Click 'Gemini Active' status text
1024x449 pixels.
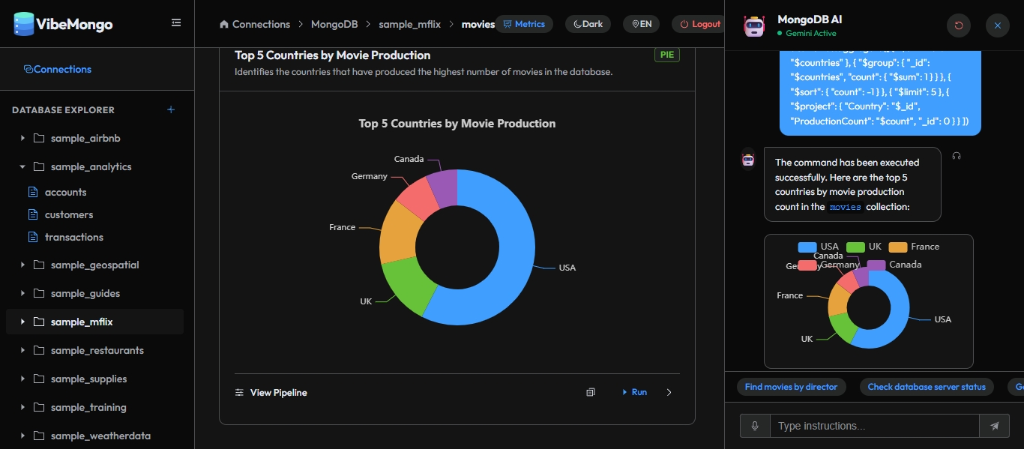coord(810,33)
